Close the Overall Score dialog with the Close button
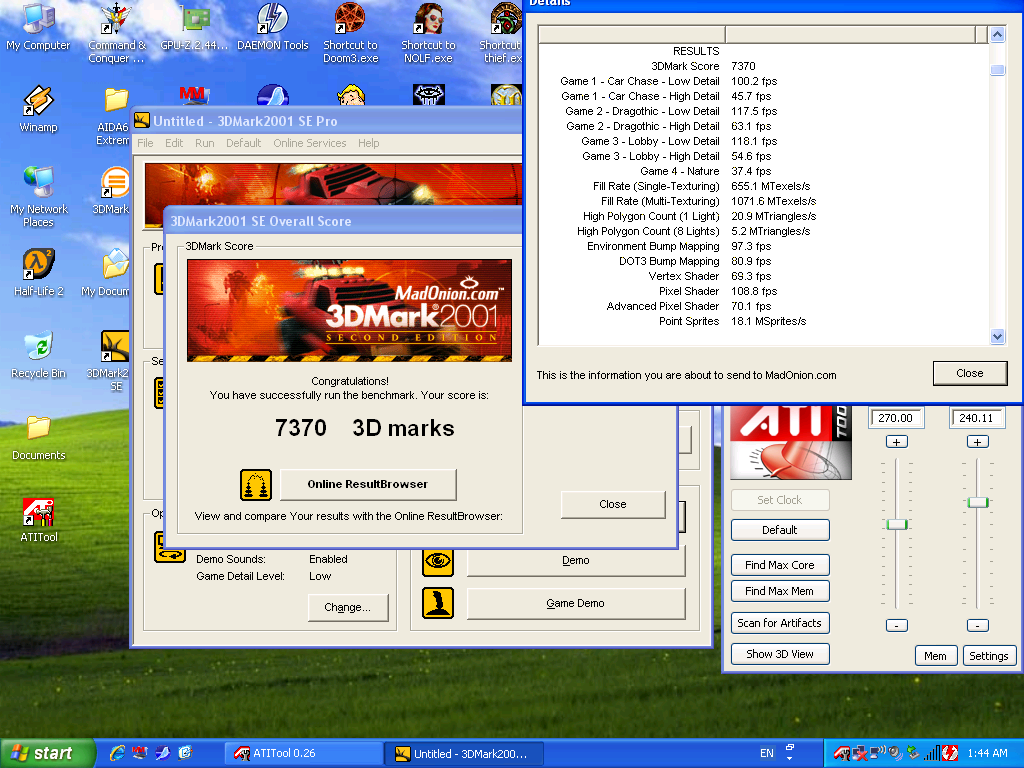The height and width of the screenshot is (768, 1024). tap(613, 504)
